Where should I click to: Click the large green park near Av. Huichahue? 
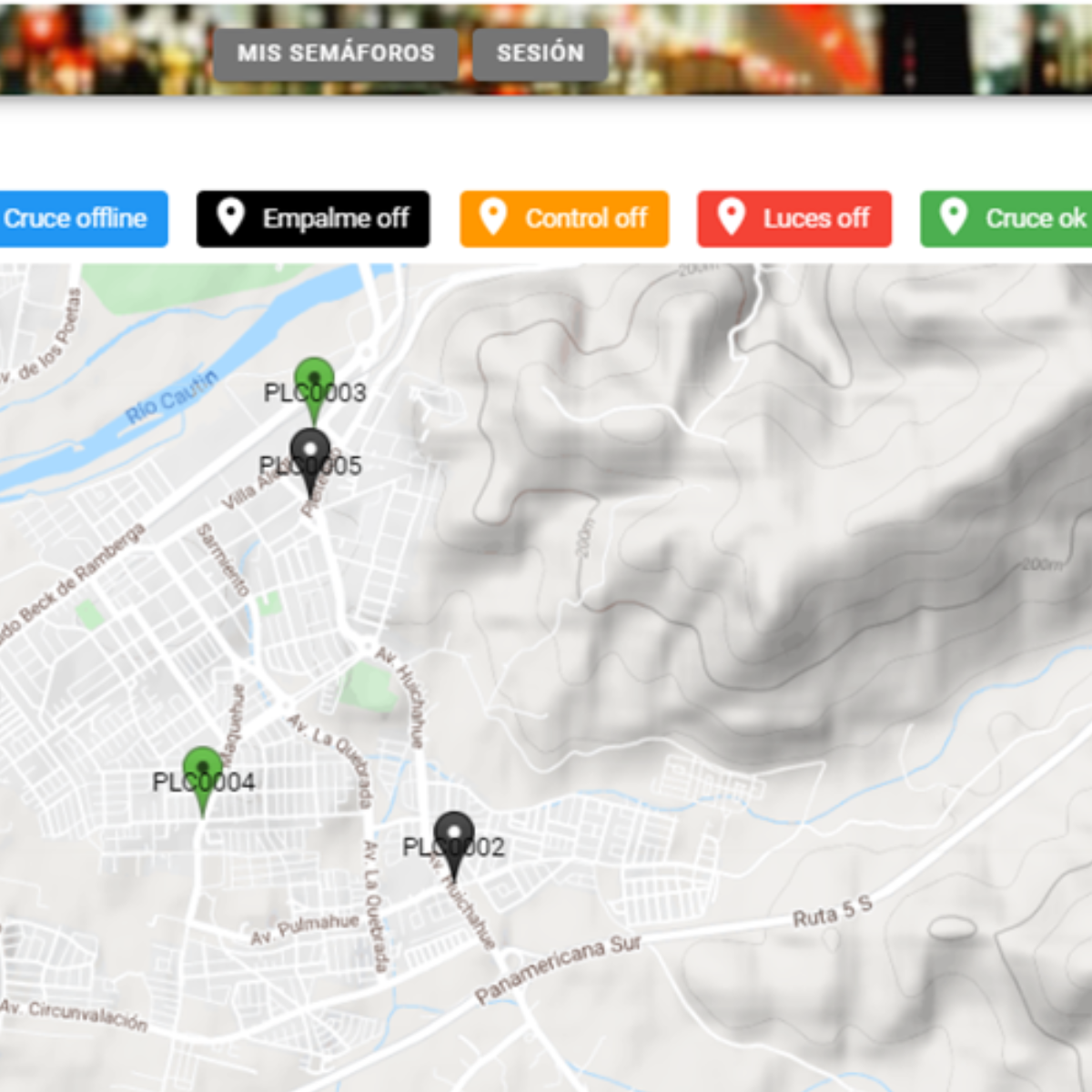pos(369,684)
